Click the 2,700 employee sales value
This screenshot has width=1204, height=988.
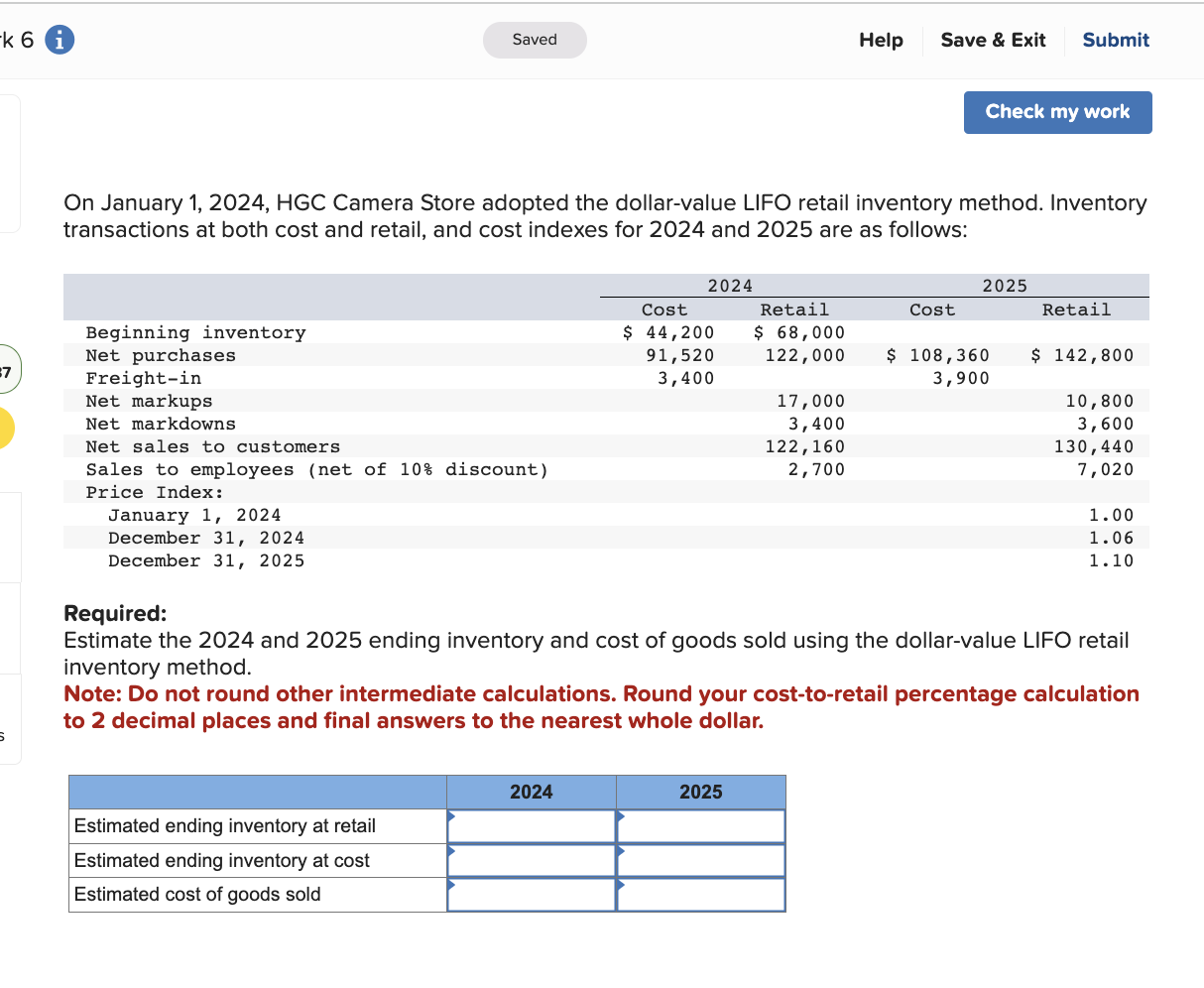pyautogui.click(x=817, y=469)
